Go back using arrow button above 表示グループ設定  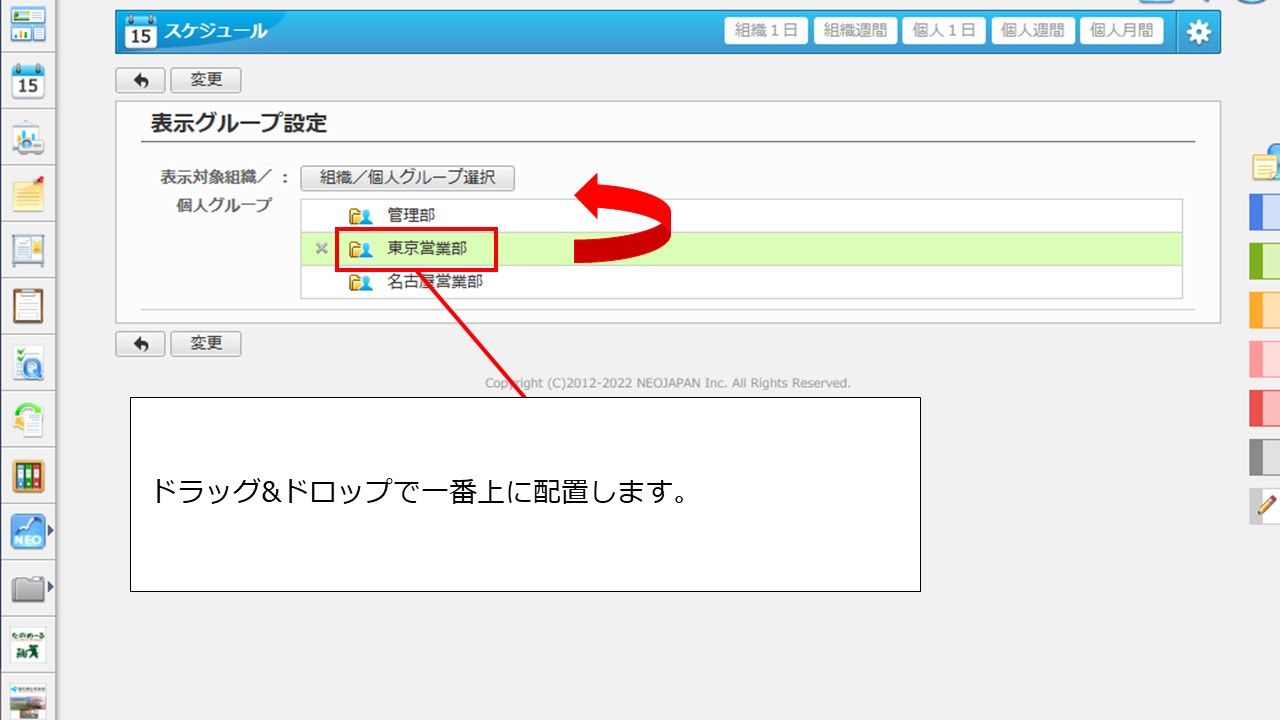point(141,80)
